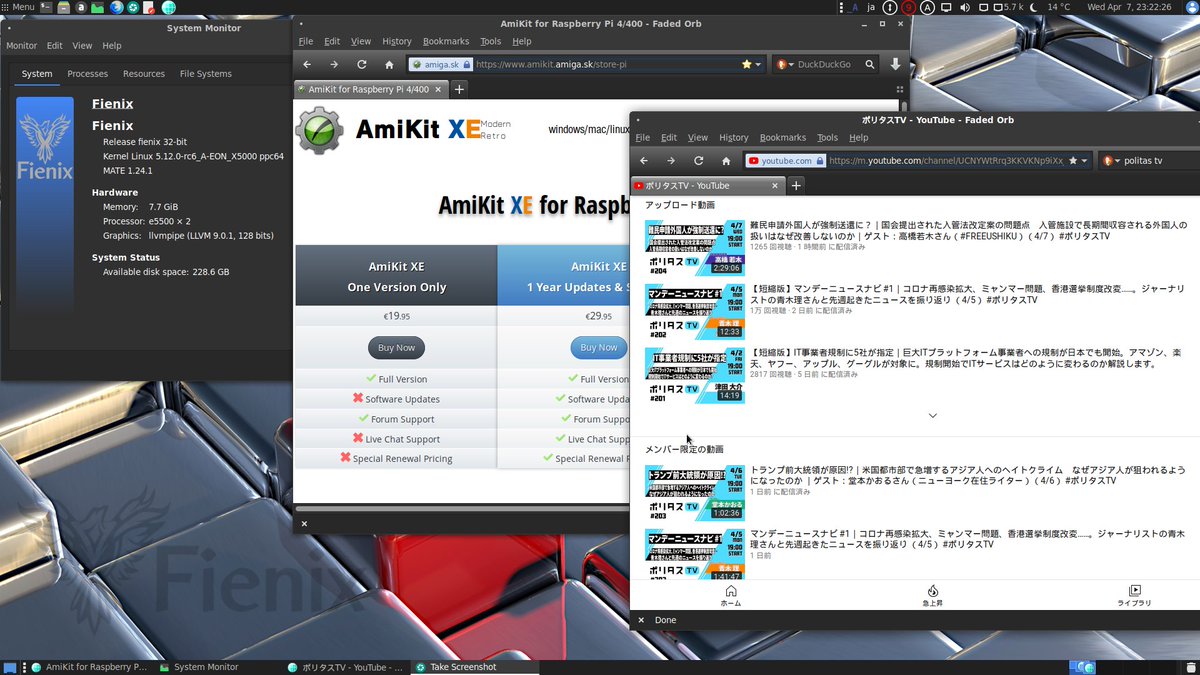Click the display icon in the system tray
This screenshot has height=675, width=1200.
click(x=946, y=7)
